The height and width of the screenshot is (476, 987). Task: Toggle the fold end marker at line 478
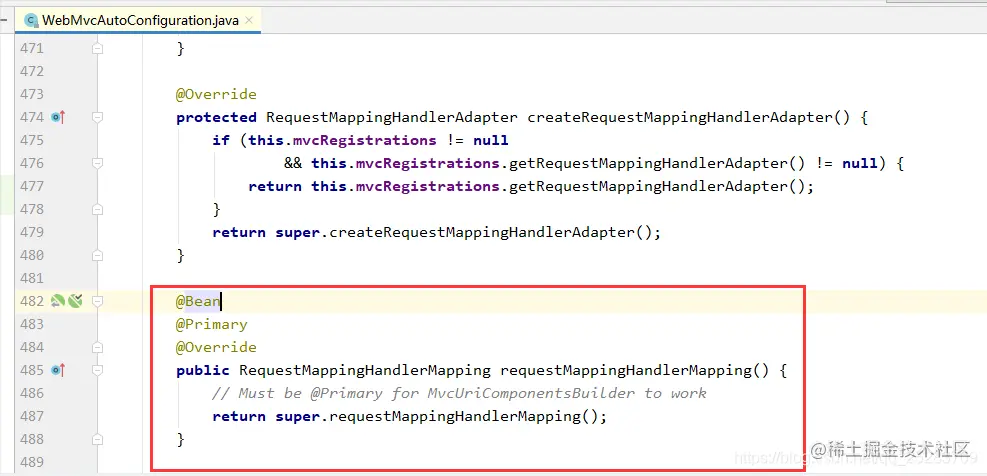pyautogui.click(x=97, y=209)
